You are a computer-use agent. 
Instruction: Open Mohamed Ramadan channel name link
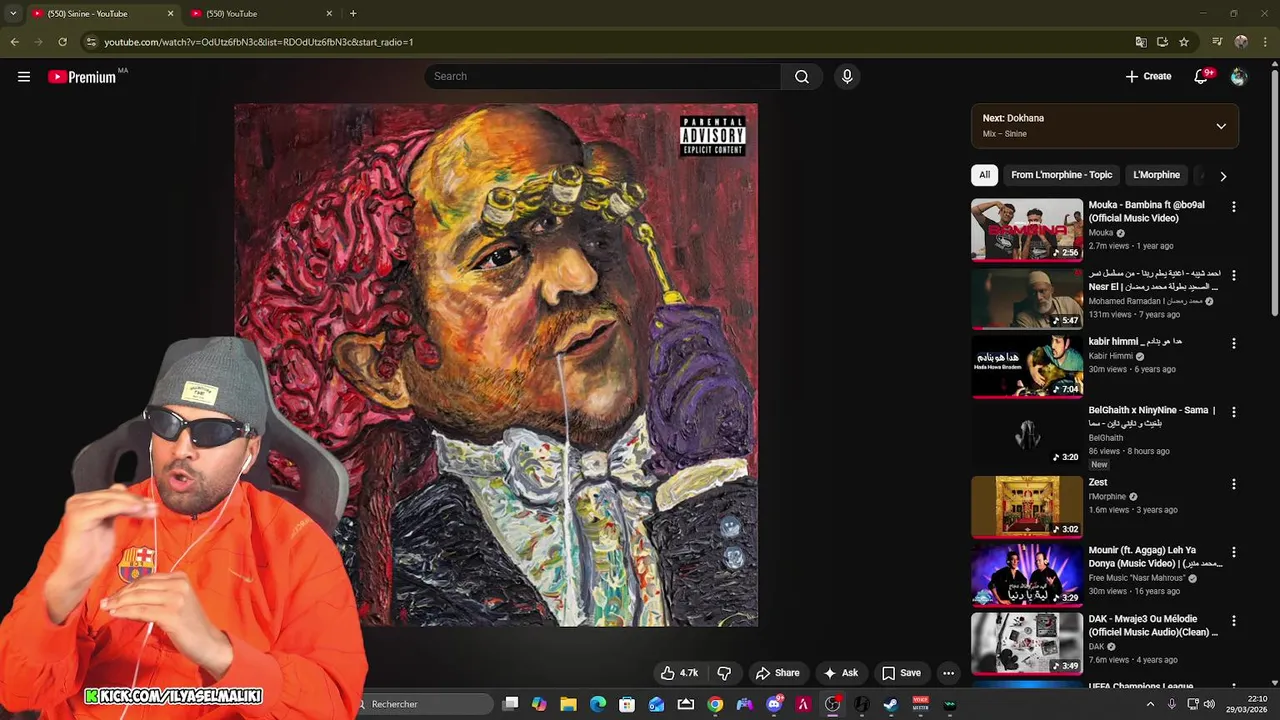click(1145, 301)
